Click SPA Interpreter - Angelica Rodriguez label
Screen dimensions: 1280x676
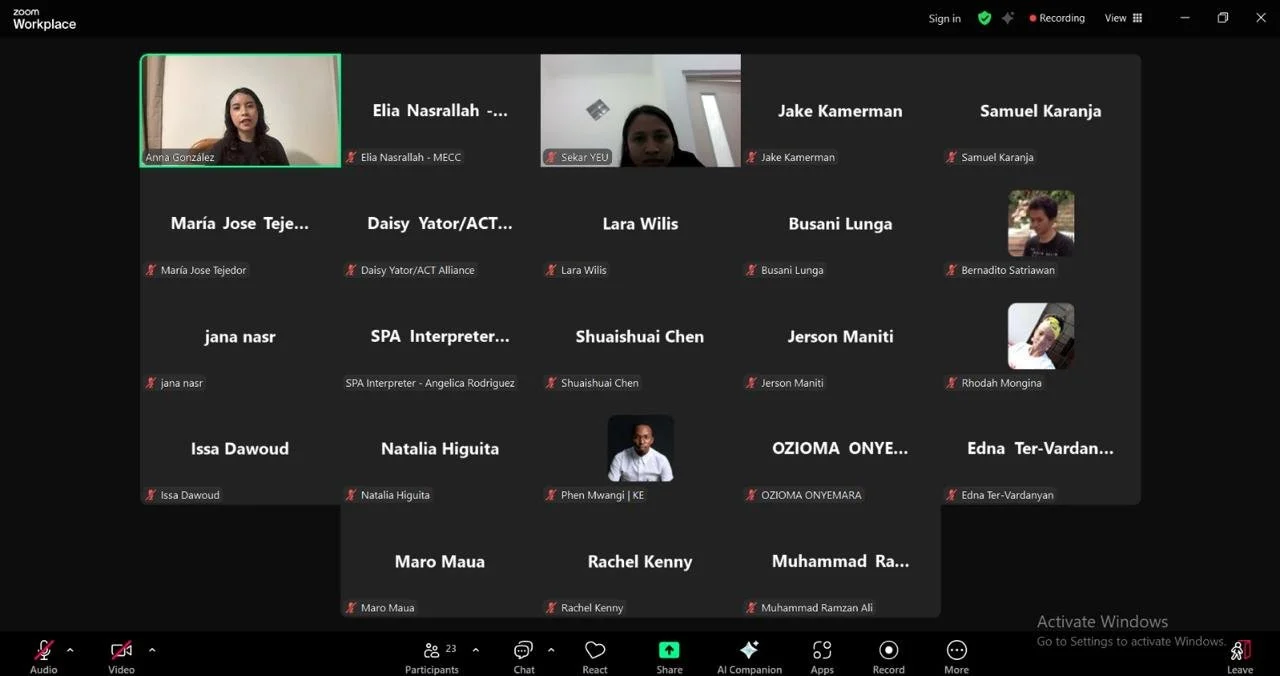[430, 383]
